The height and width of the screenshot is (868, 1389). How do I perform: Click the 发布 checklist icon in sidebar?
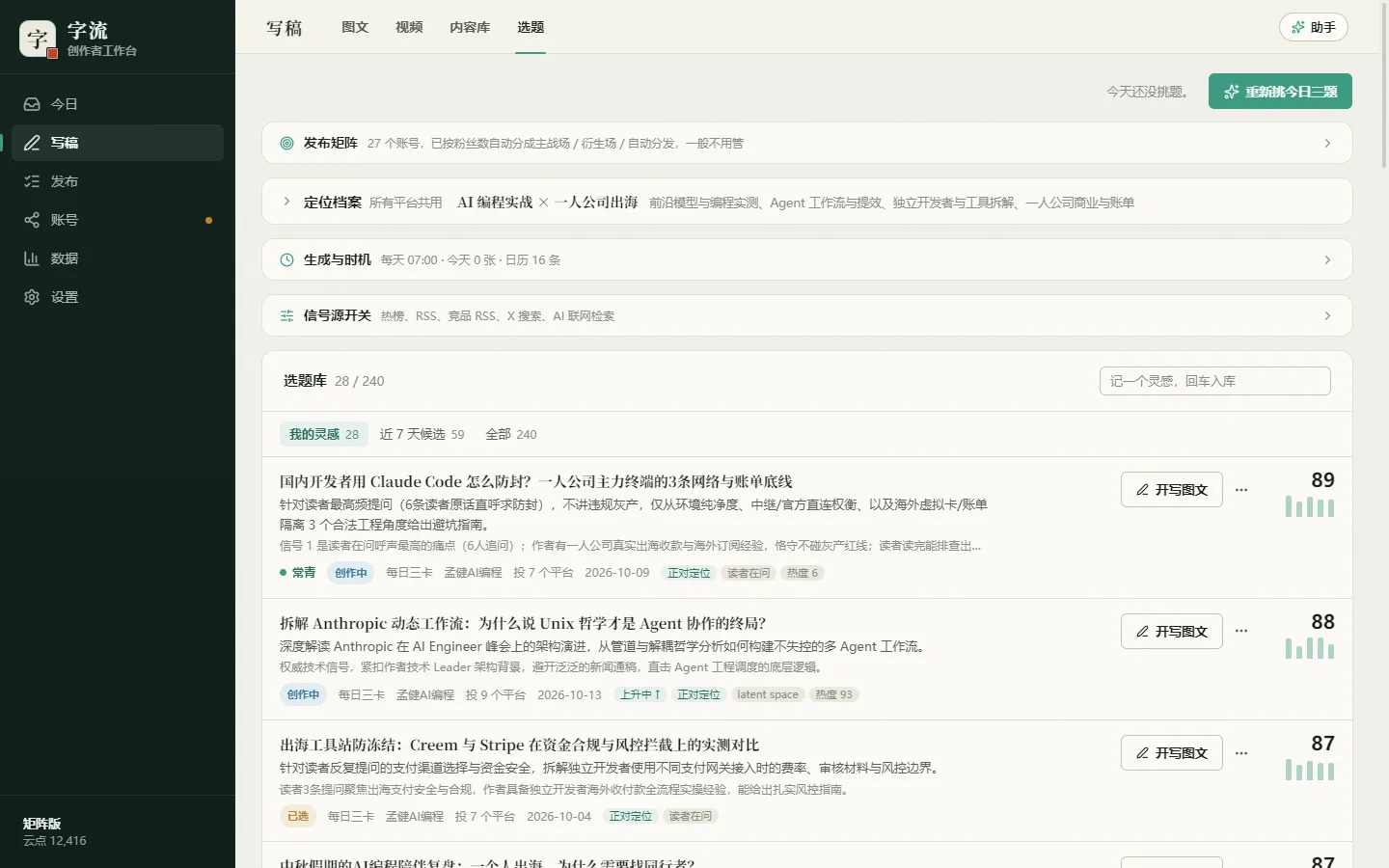tap(32, 181)
